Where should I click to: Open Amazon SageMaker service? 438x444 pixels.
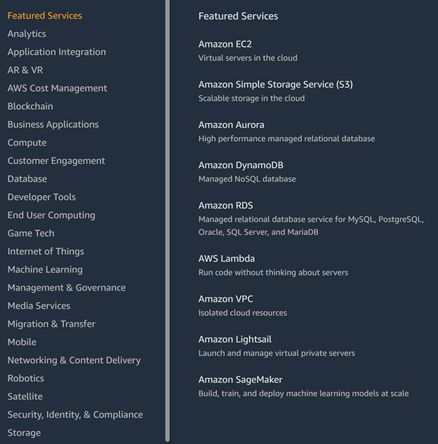coord(240,380)
